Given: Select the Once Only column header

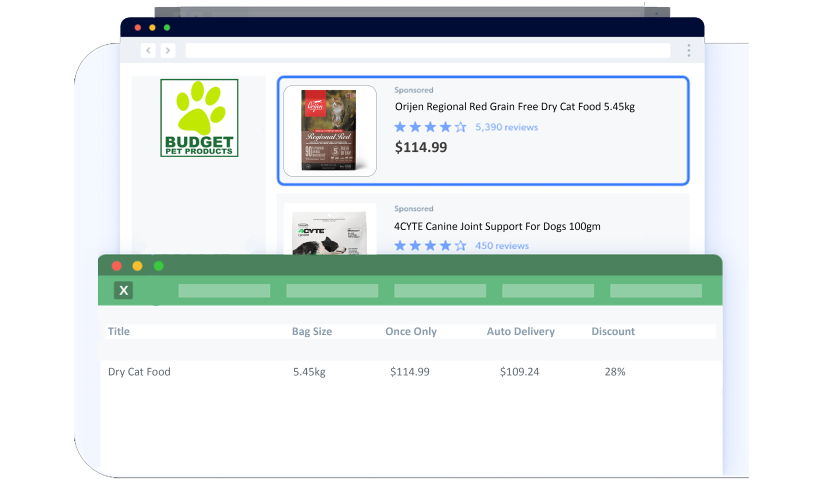Looking at the screenshot, I should (411, 332).
